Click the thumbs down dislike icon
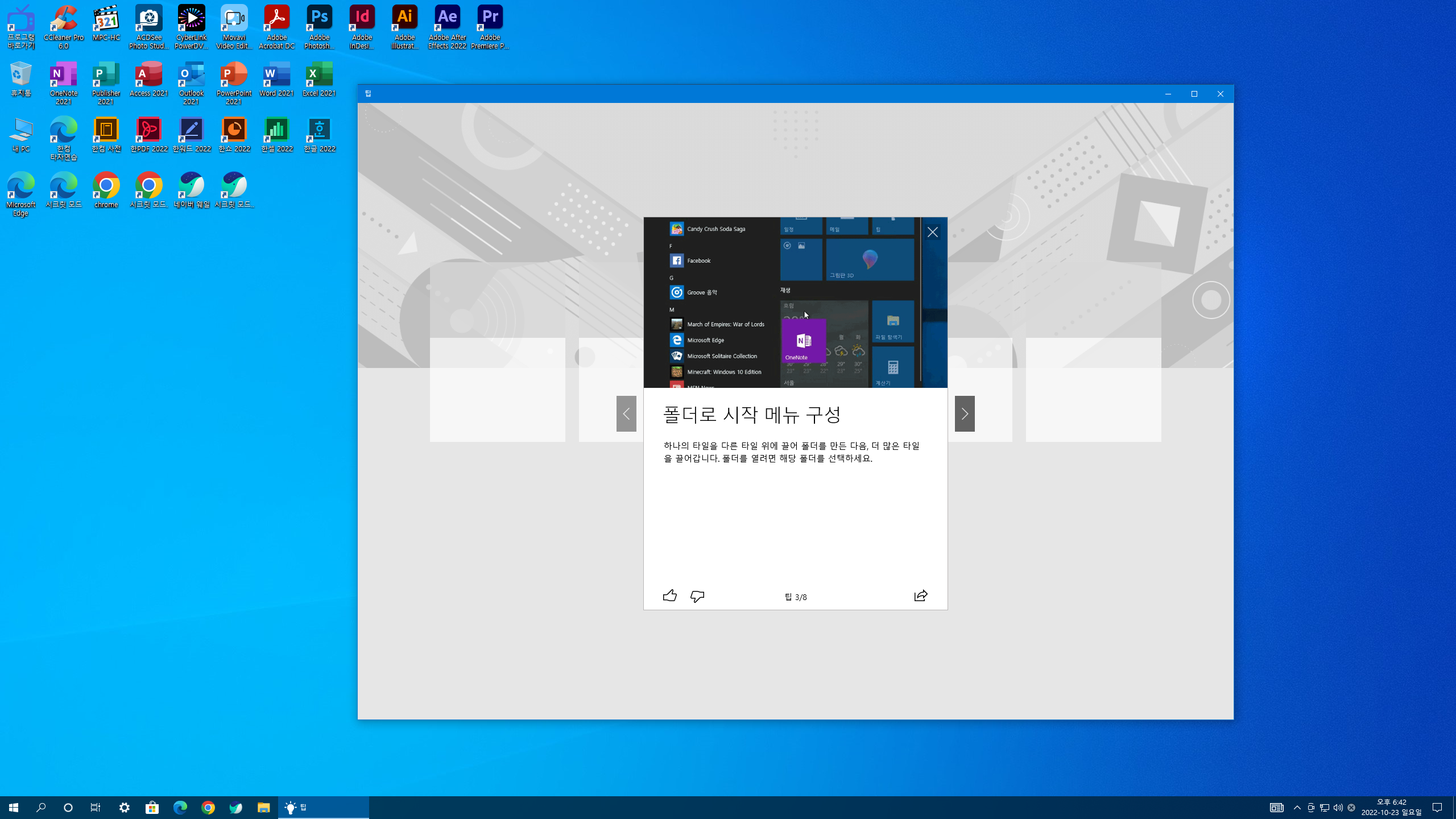 tap(697, 595)
